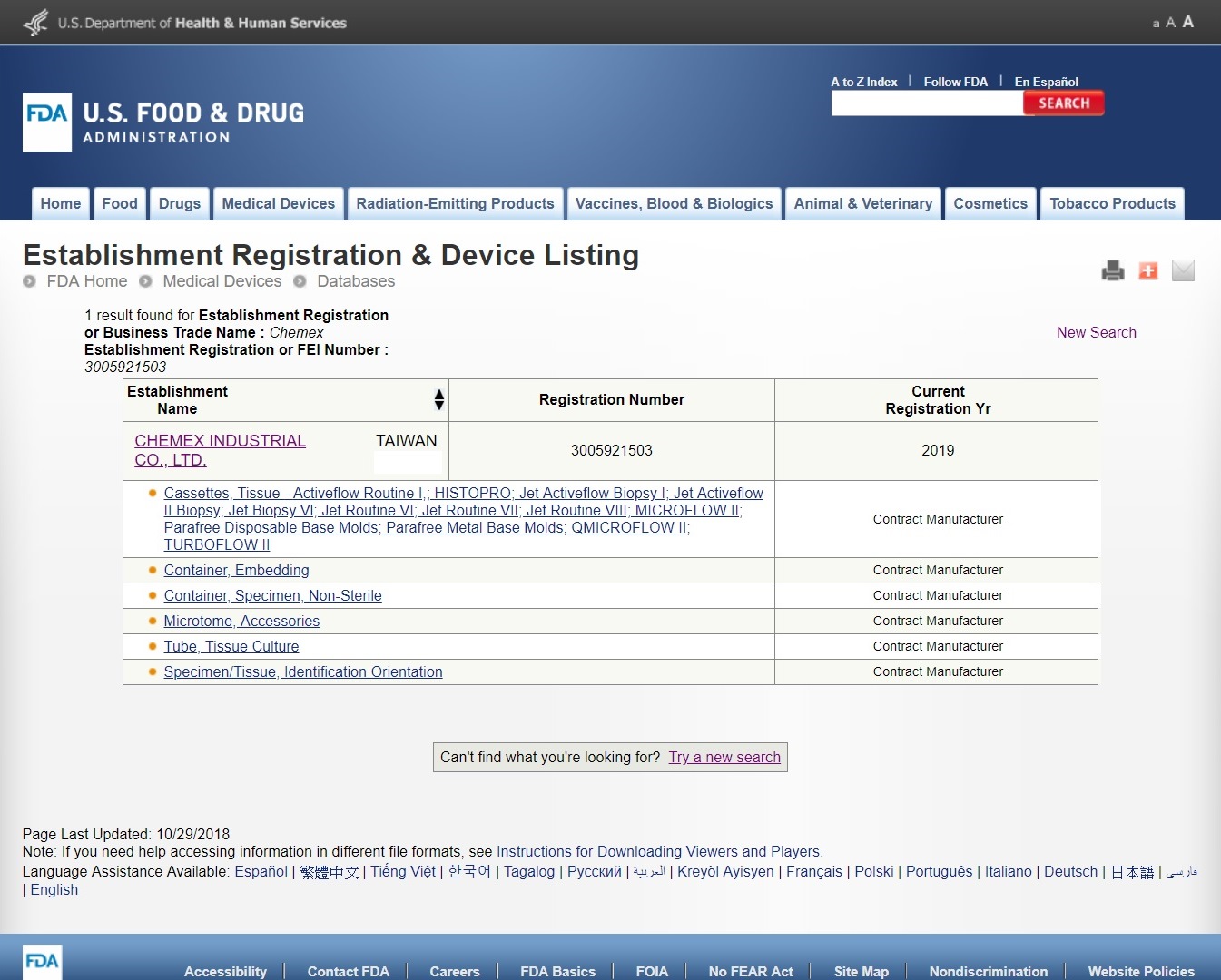The height and width of the screenshot is (980, 1221).
Task: Click registration number 3005921503 cell
Action: coord(612,451)
